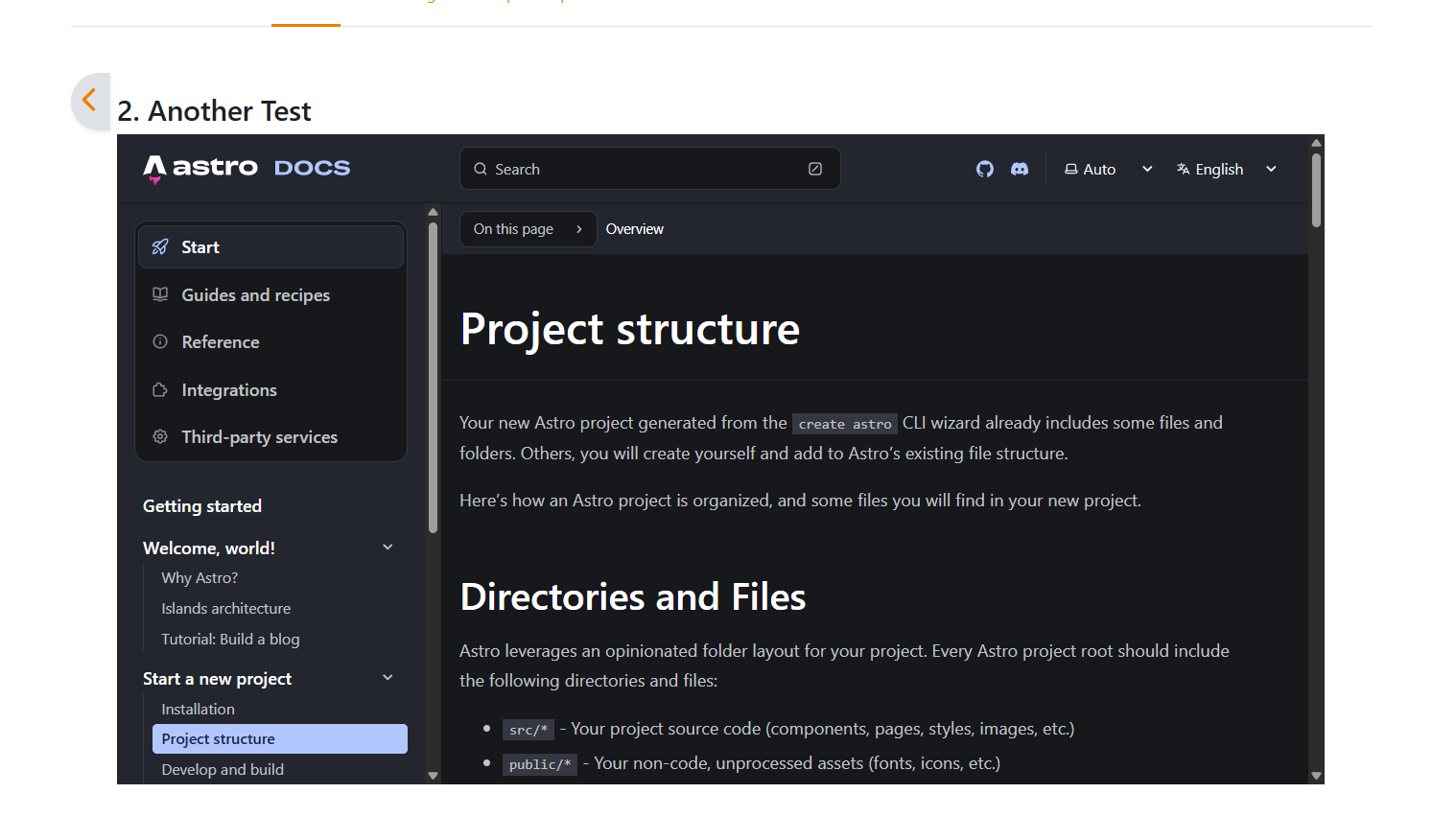This screenshot has height=840, width=1456.
Task: Click the sidebar scroll up arrow
Action: [433, 212]
